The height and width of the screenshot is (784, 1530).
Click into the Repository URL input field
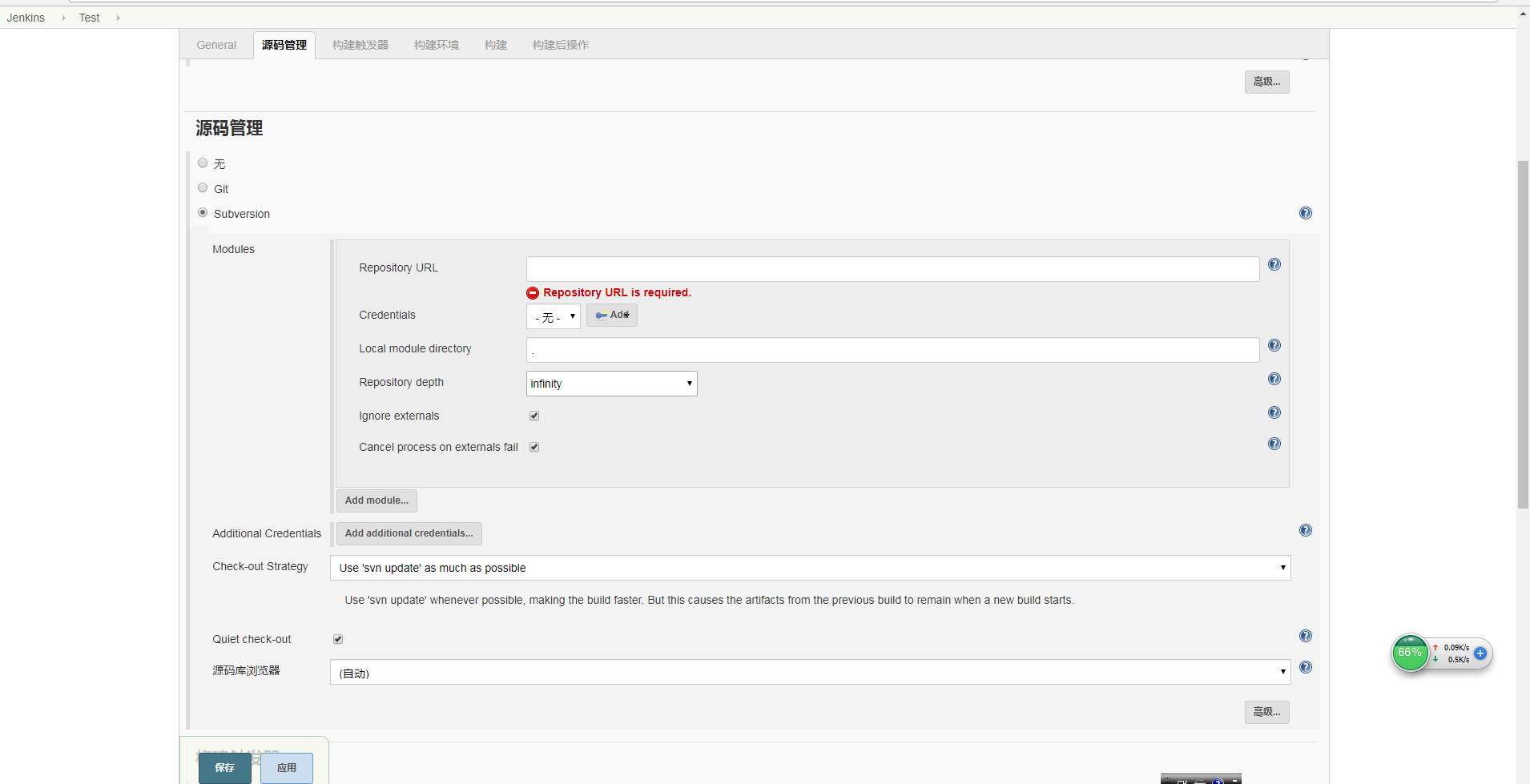(x=892, y=269)
